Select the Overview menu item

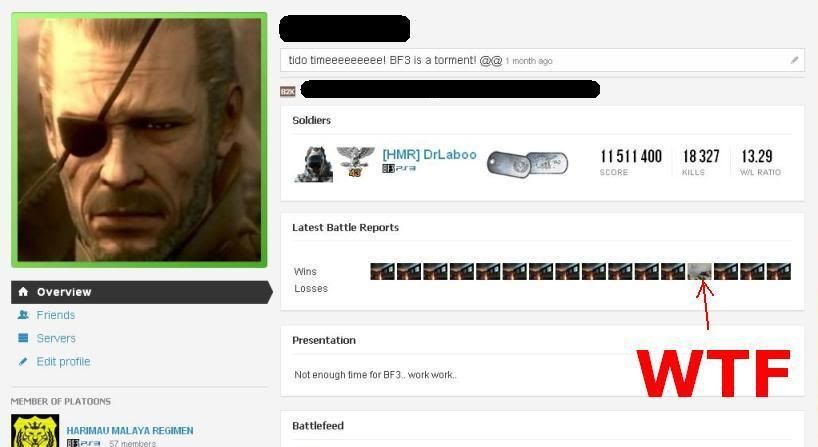click(141, 292)
